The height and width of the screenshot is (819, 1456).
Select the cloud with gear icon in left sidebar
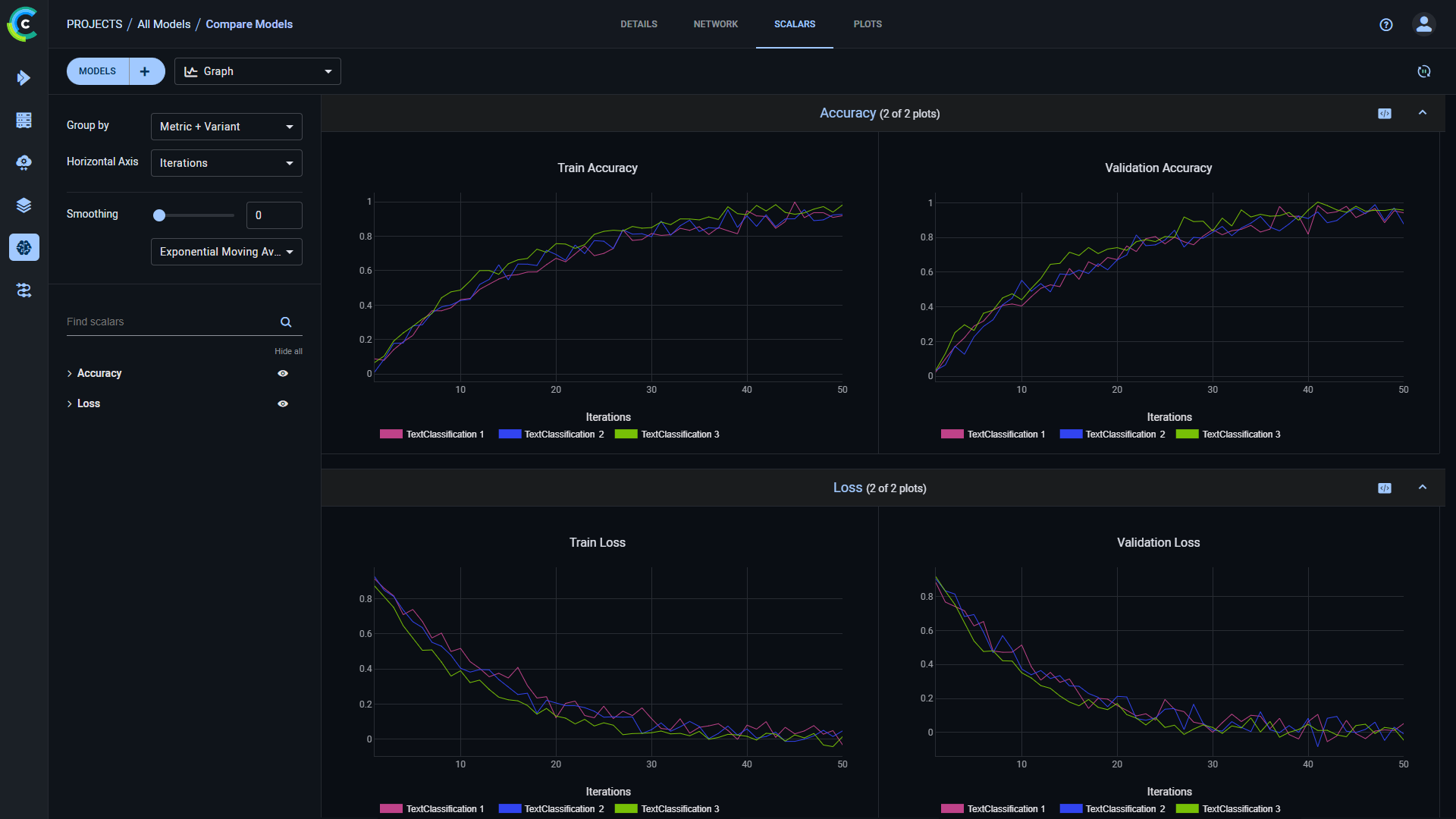point(24,162)
